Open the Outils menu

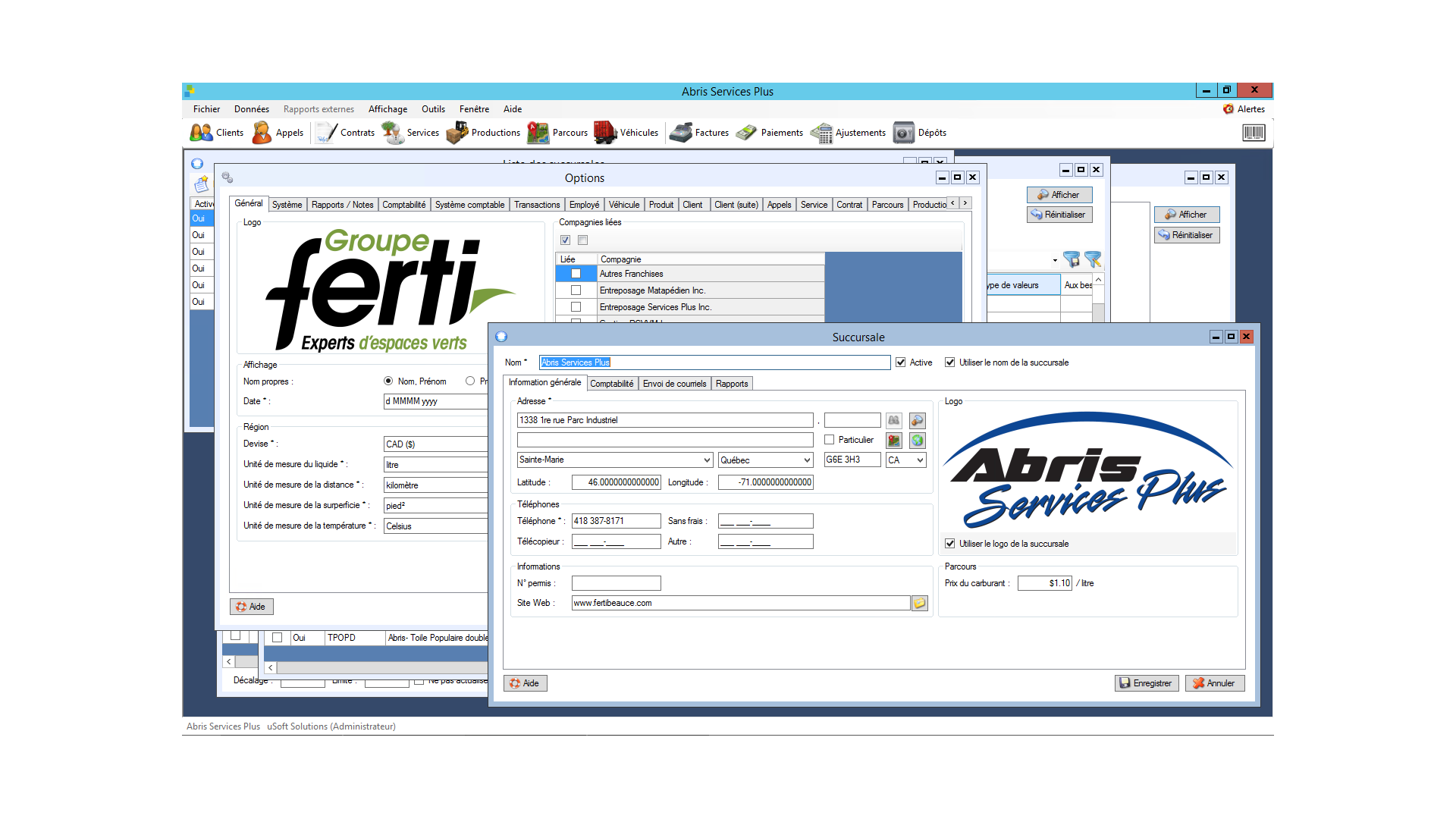pyautogui.click(x=433, y=109)
